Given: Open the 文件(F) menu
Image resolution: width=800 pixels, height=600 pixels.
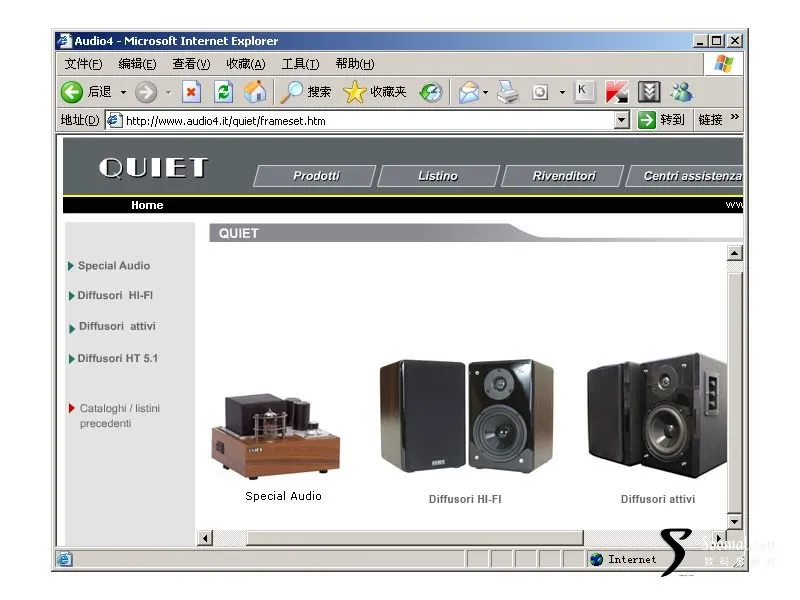Looking at the screenshot, I should click(83, 64).
